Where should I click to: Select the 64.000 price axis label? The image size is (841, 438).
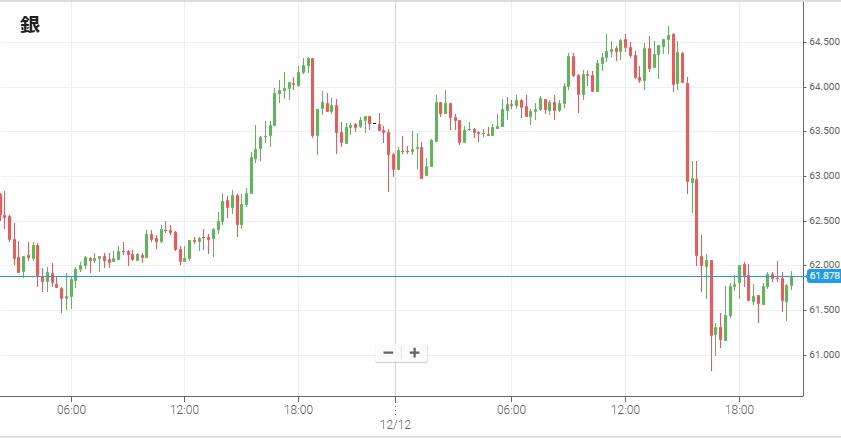tap(823, 87)
